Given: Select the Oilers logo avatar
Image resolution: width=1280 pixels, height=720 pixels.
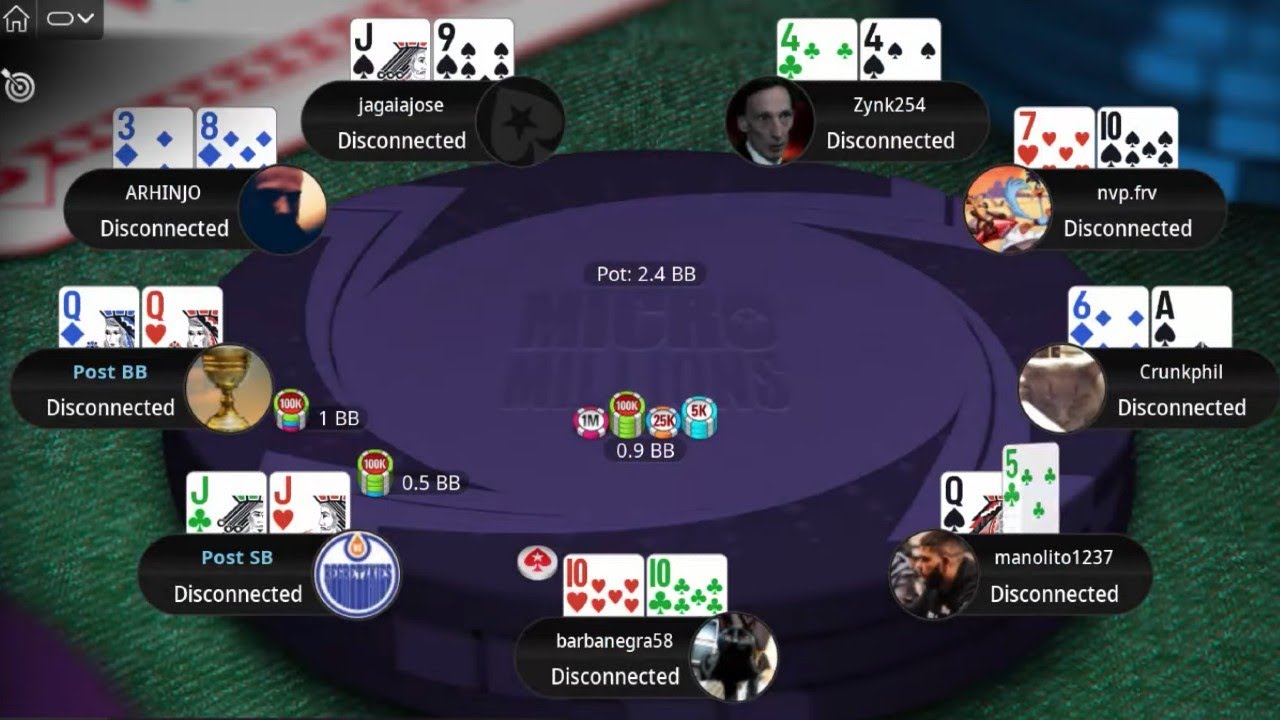Looking at the screenshot, I should click(x=357, y=574).
